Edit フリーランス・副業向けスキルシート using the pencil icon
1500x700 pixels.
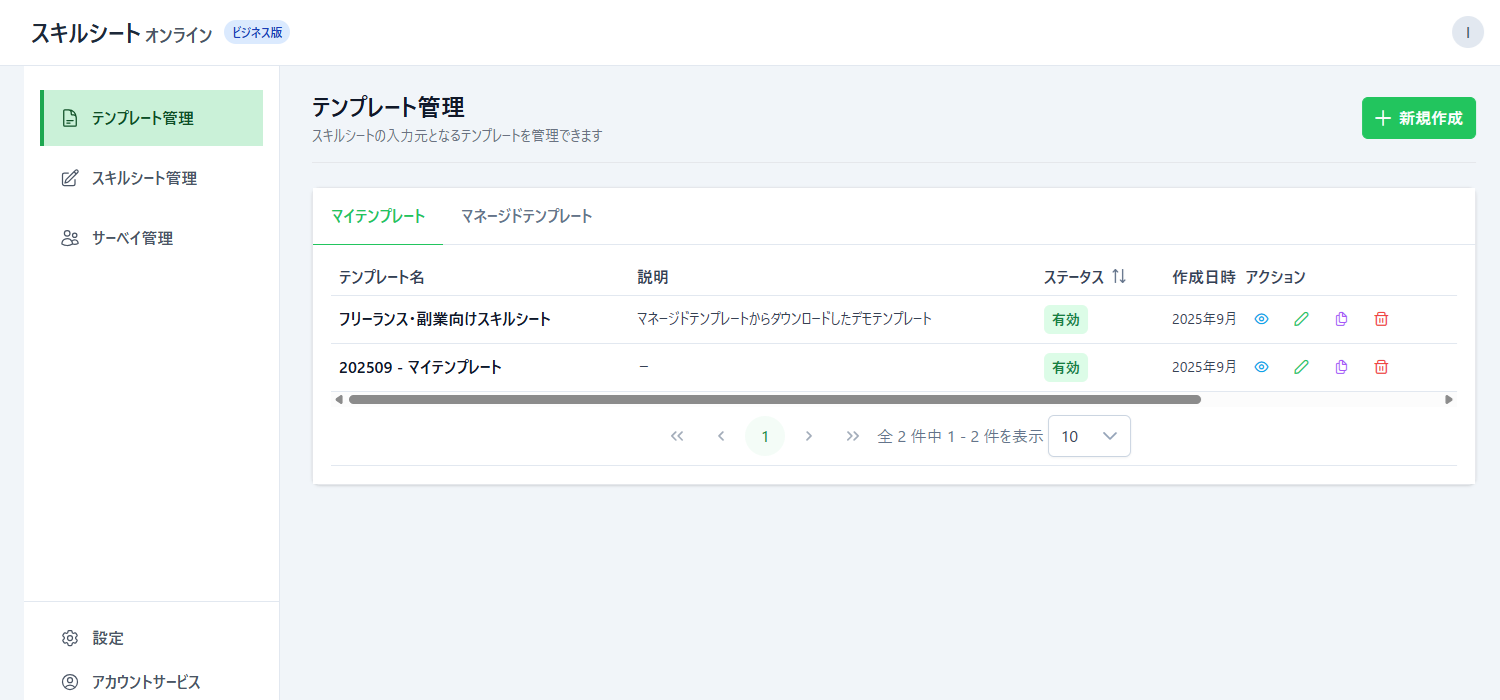(1301, 319)
